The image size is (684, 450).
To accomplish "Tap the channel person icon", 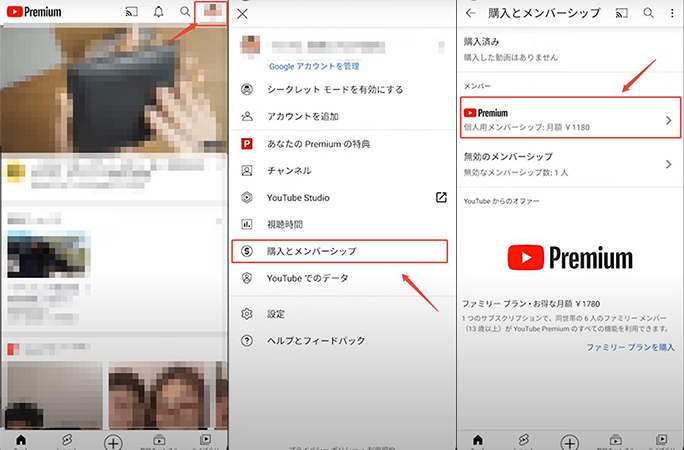I will [247, 170].
